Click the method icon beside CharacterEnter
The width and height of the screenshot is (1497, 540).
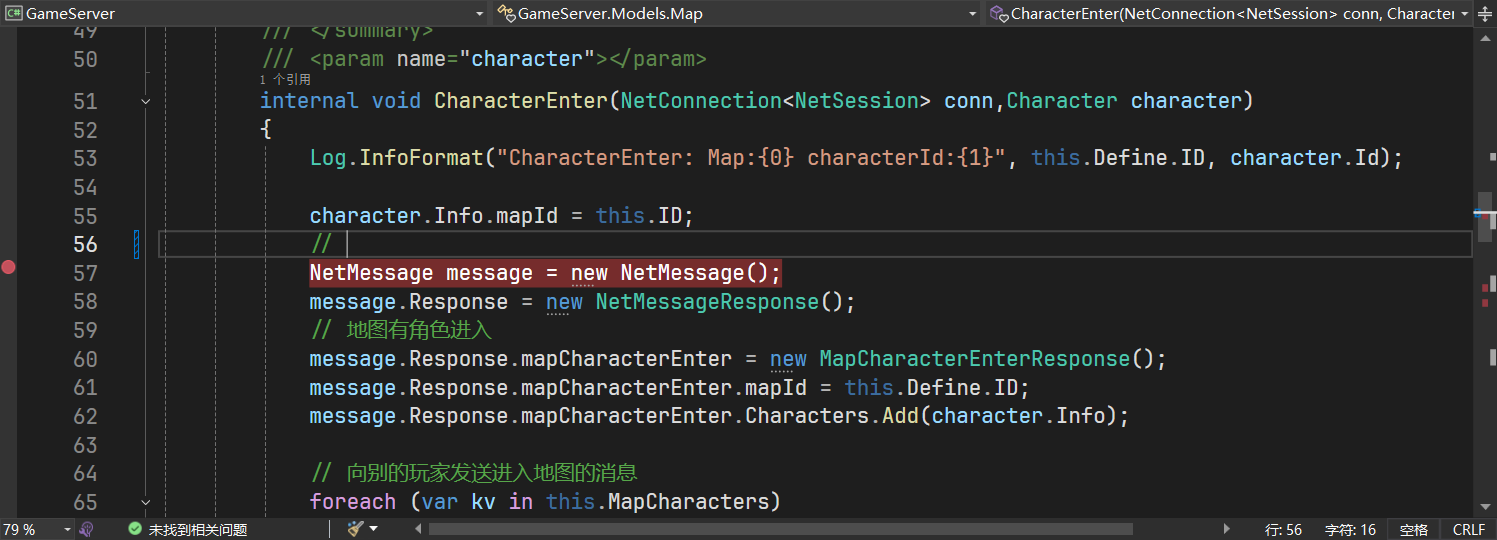pyautogui.click(x=999, y=14)
